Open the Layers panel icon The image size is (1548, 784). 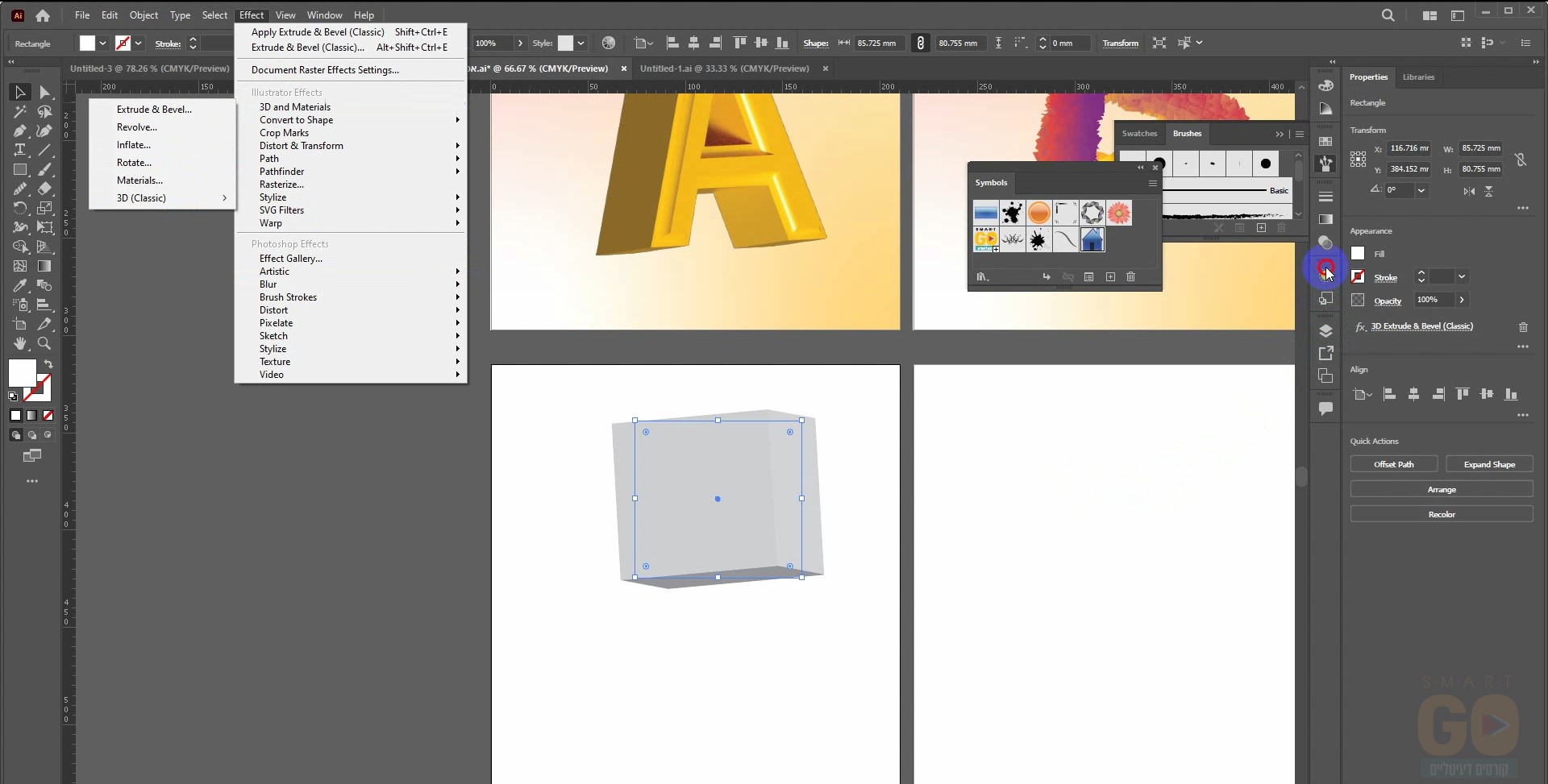pos(1325,331)
